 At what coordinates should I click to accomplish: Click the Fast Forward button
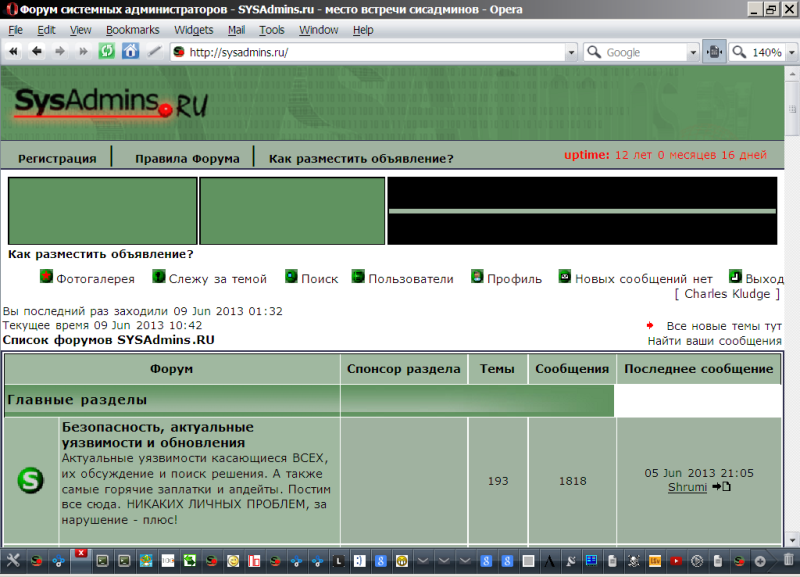pyautogui.click(x=83, y=52)
